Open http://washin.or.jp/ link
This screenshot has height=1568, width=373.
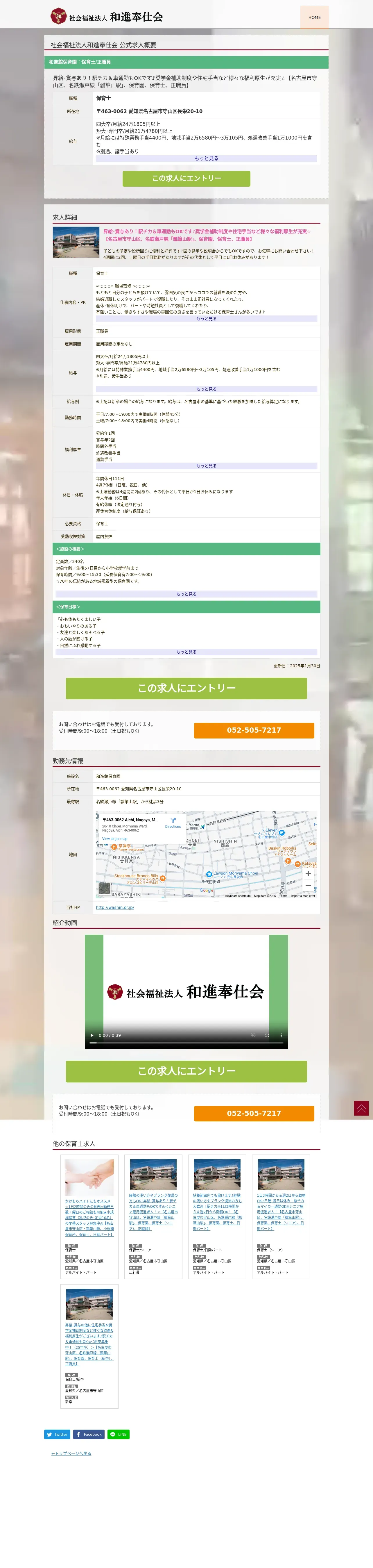point(115,907)
